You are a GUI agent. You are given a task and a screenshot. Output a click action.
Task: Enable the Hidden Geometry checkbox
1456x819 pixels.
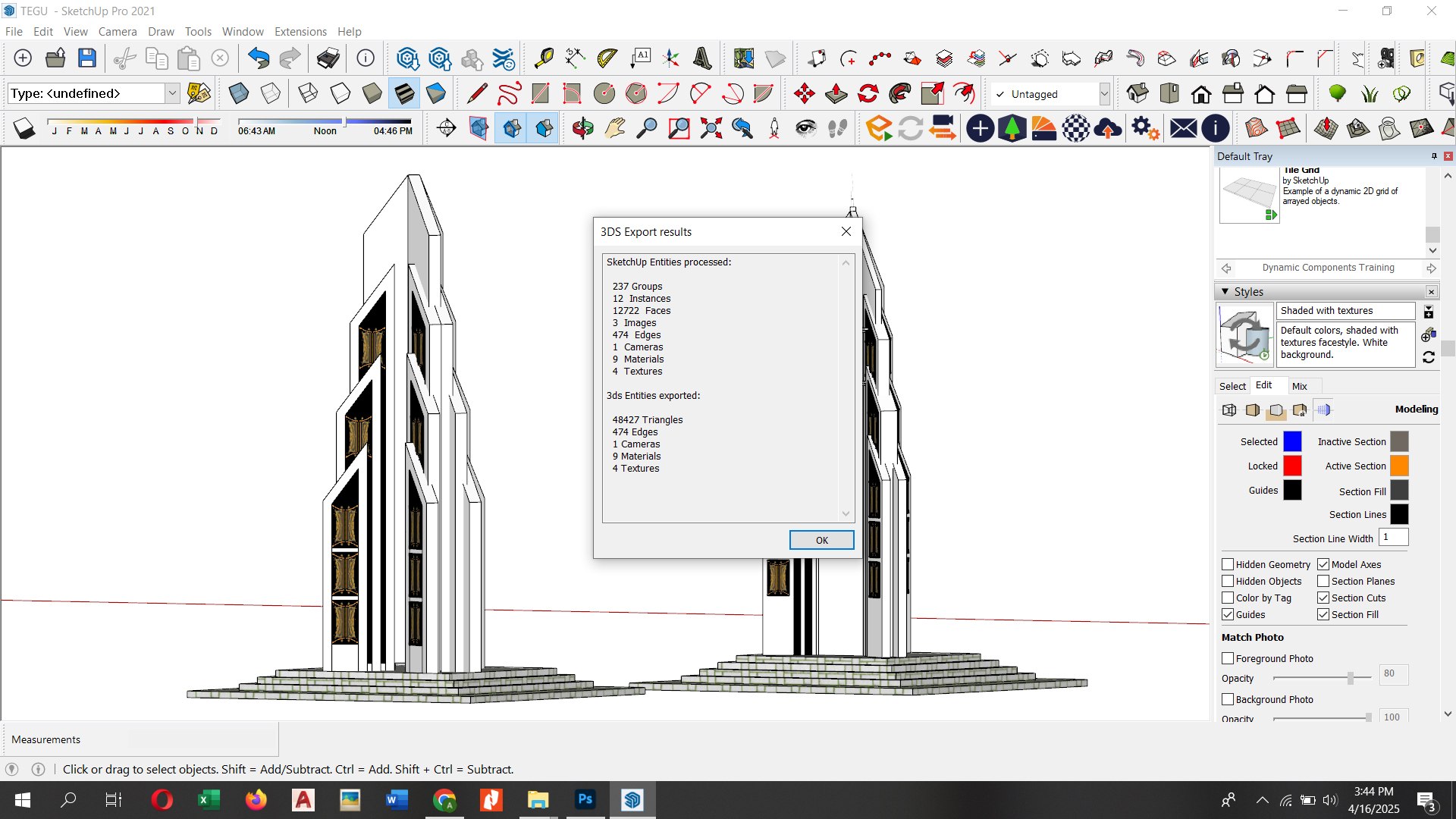click(x=1228, y=564)
